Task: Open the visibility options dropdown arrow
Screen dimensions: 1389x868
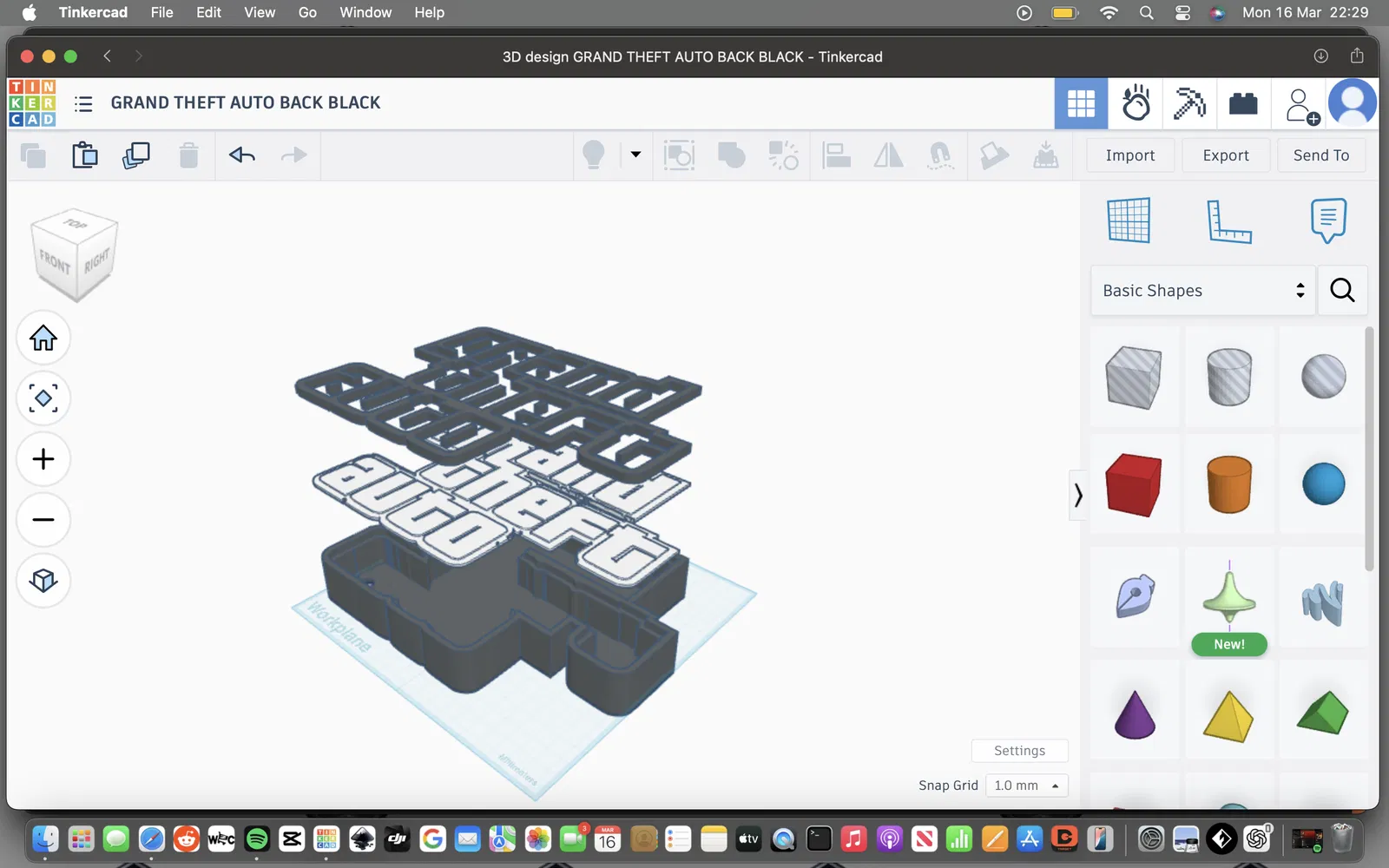Action: (635, 155)
